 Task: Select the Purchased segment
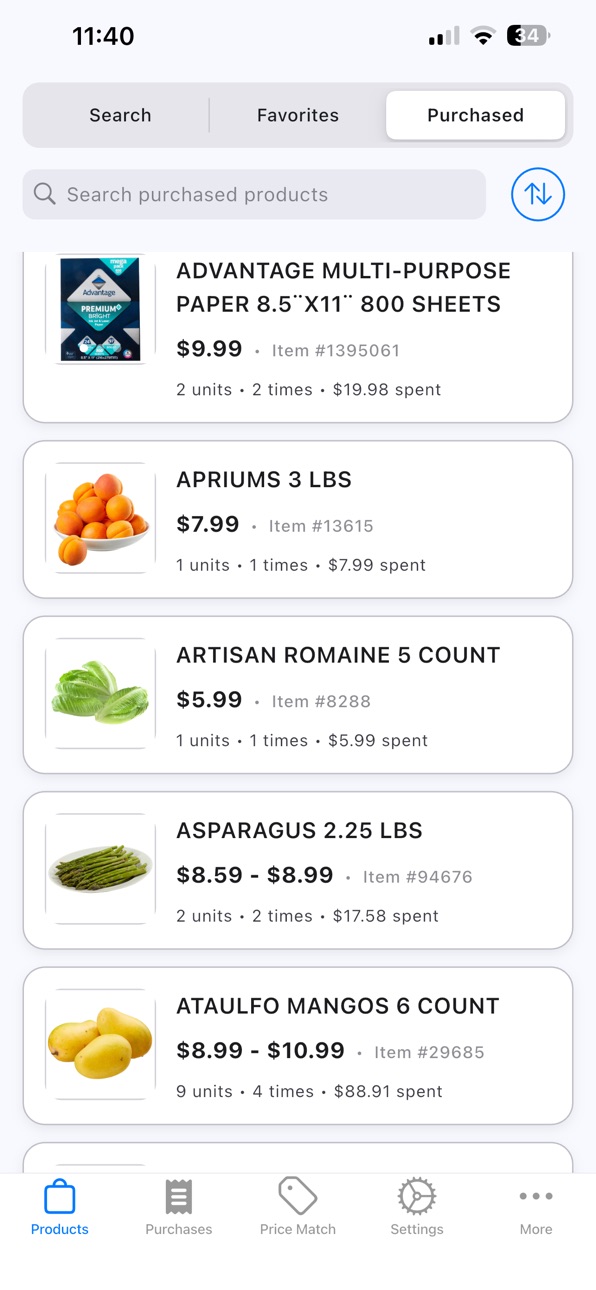[476, 115]
